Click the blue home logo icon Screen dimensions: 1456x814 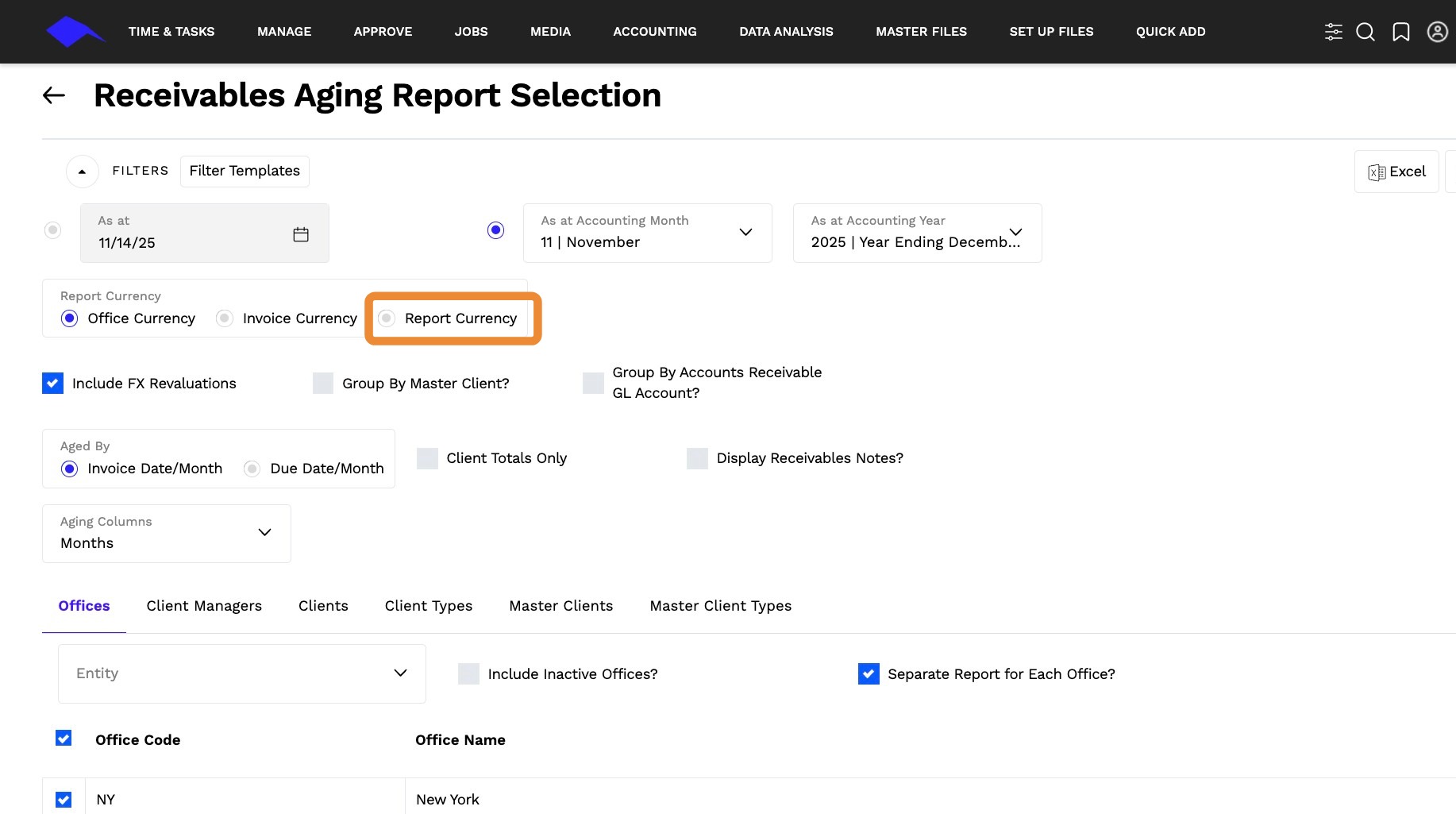pyautogui.click(x=73, y=32)
